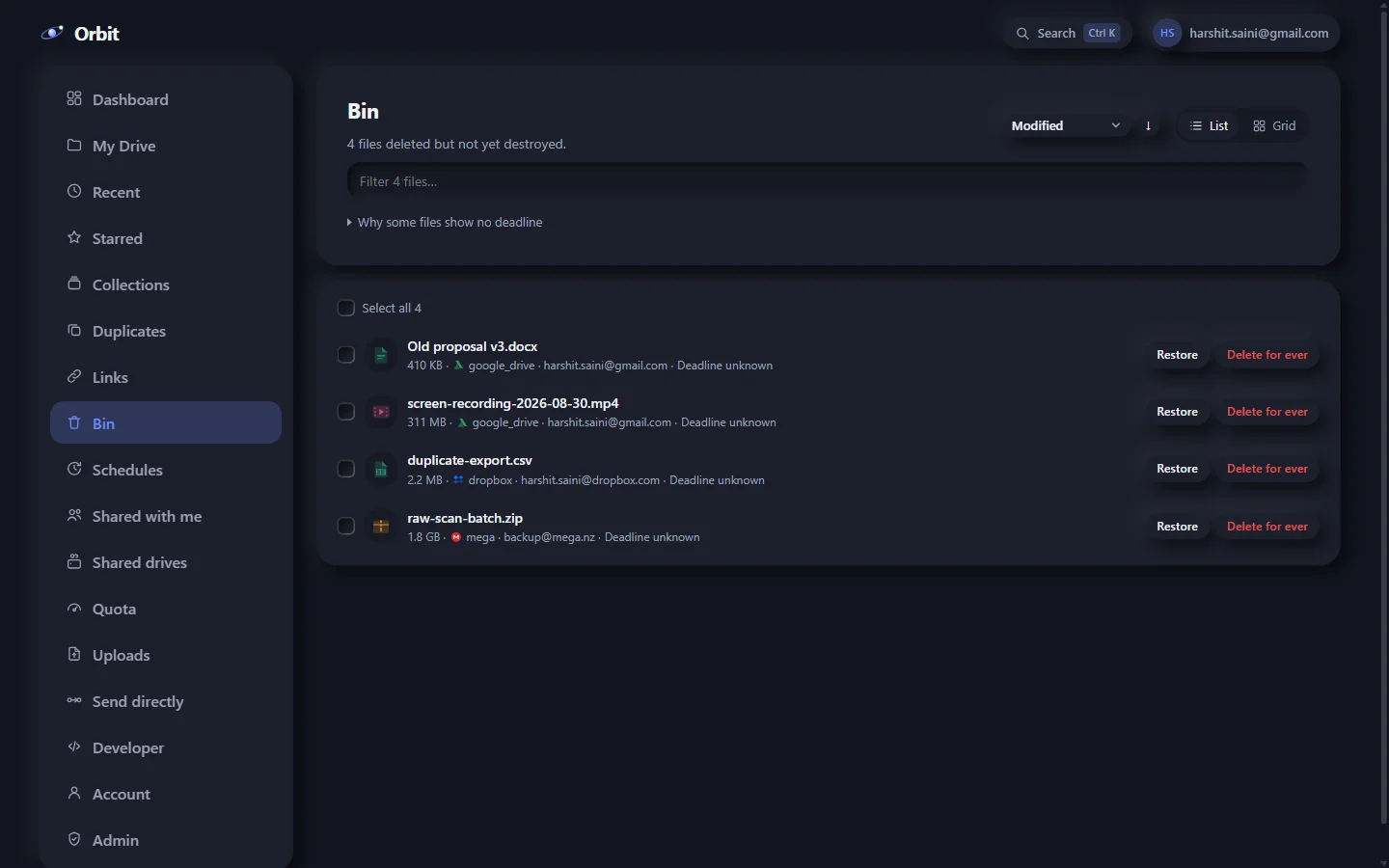This screenshot has height=868, width=1389.
Task: Delete raw-scan-batch.zip for ever
Action: point(1267,527)
